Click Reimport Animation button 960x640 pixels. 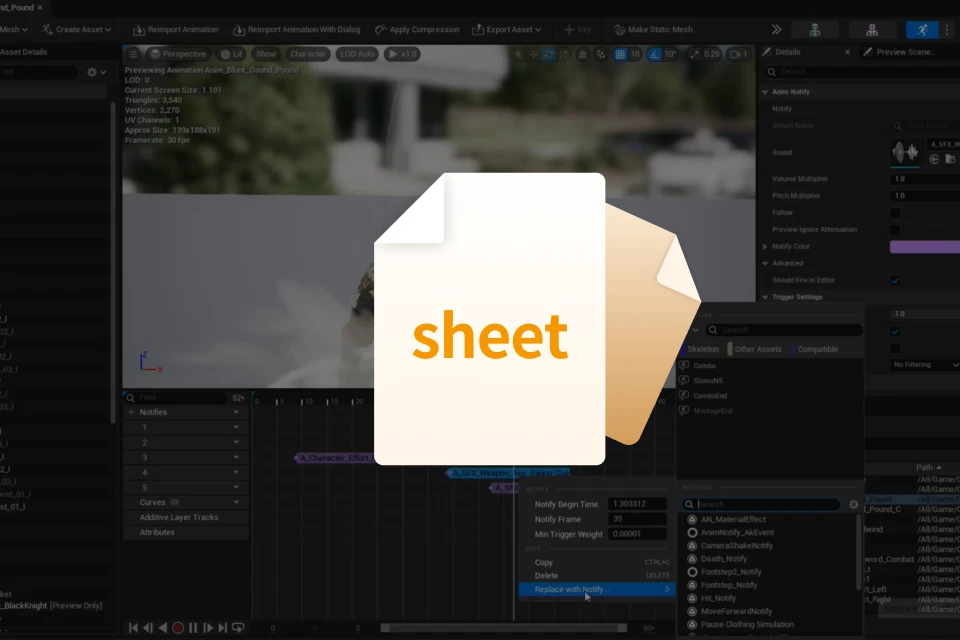pyautogui.click(x=175, y=29)
